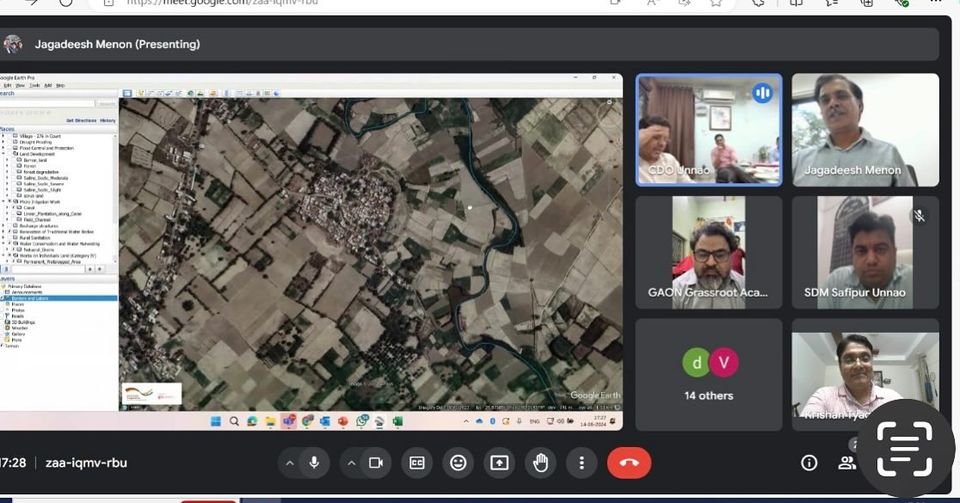The width and height of the screenshot is (960, 503).
Task: Toggle the Terrain layer checkbox
Action: click(2, 346)
